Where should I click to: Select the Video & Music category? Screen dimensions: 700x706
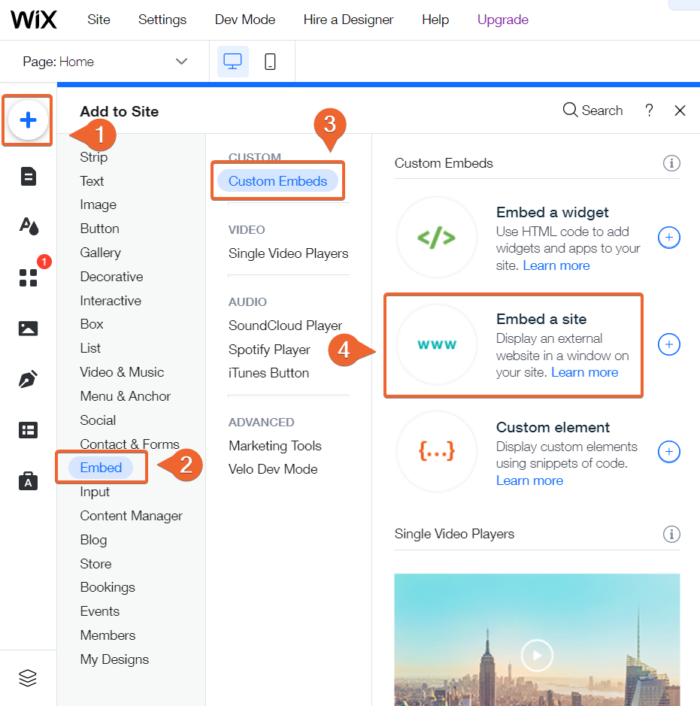[122, 372]
